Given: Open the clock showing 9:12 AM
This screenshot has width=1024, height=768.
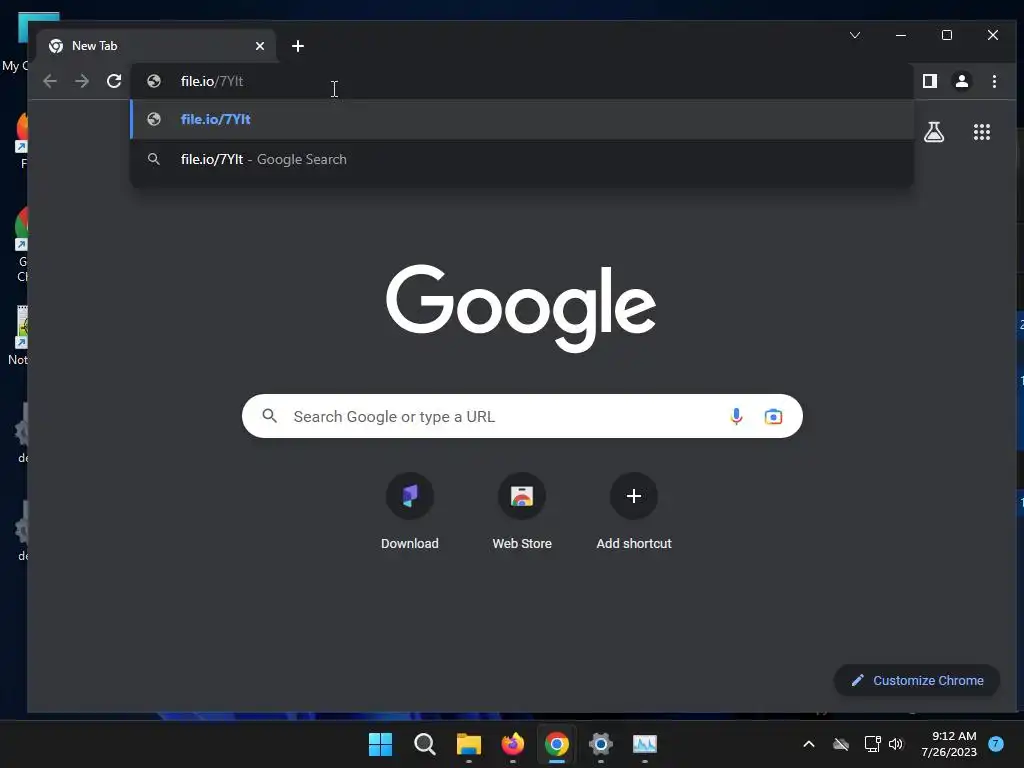Looking at the screenshot, I should pos(949,744).
